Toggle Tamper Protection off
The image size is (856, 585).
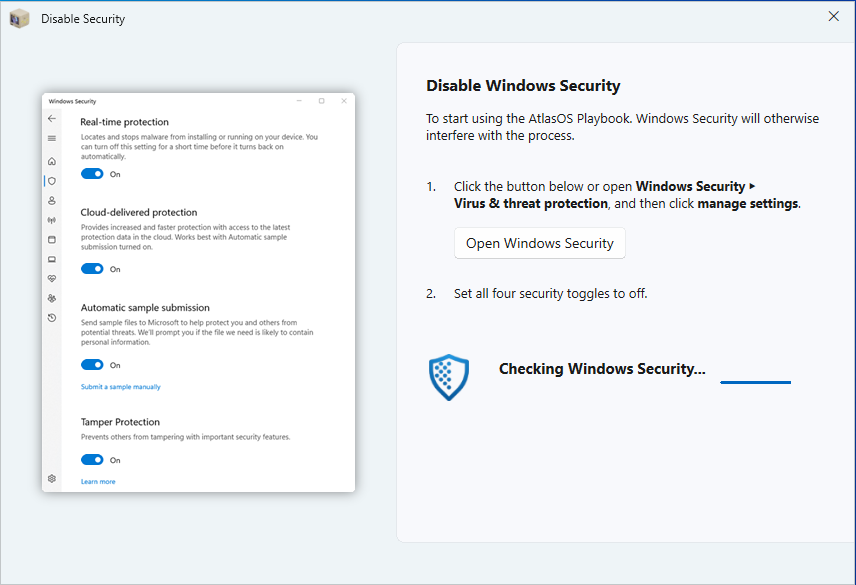pos(92,460)
